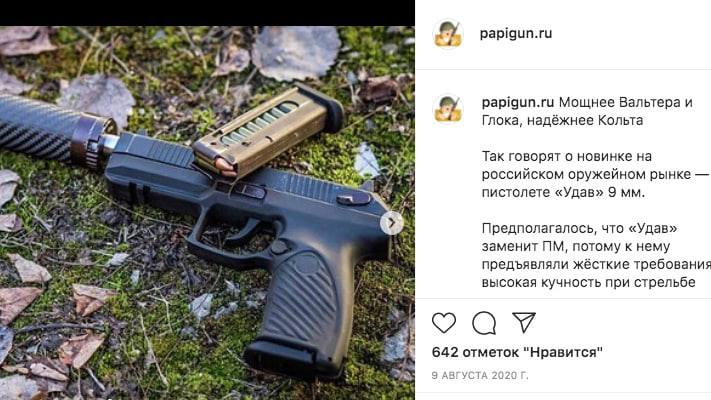Advance to the next photo with the arrow
Screen dimensions: 711x400
[392, 223]
